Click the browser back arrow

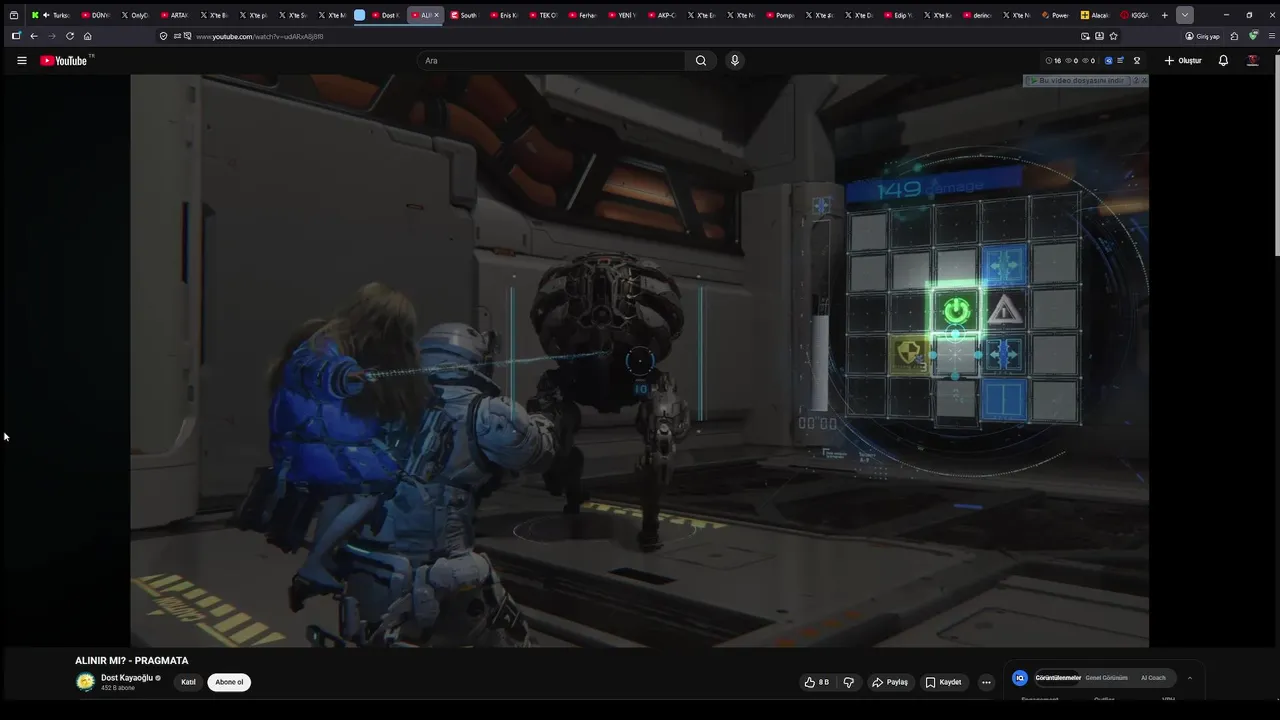pyautogui.click(x=34, y=36)
